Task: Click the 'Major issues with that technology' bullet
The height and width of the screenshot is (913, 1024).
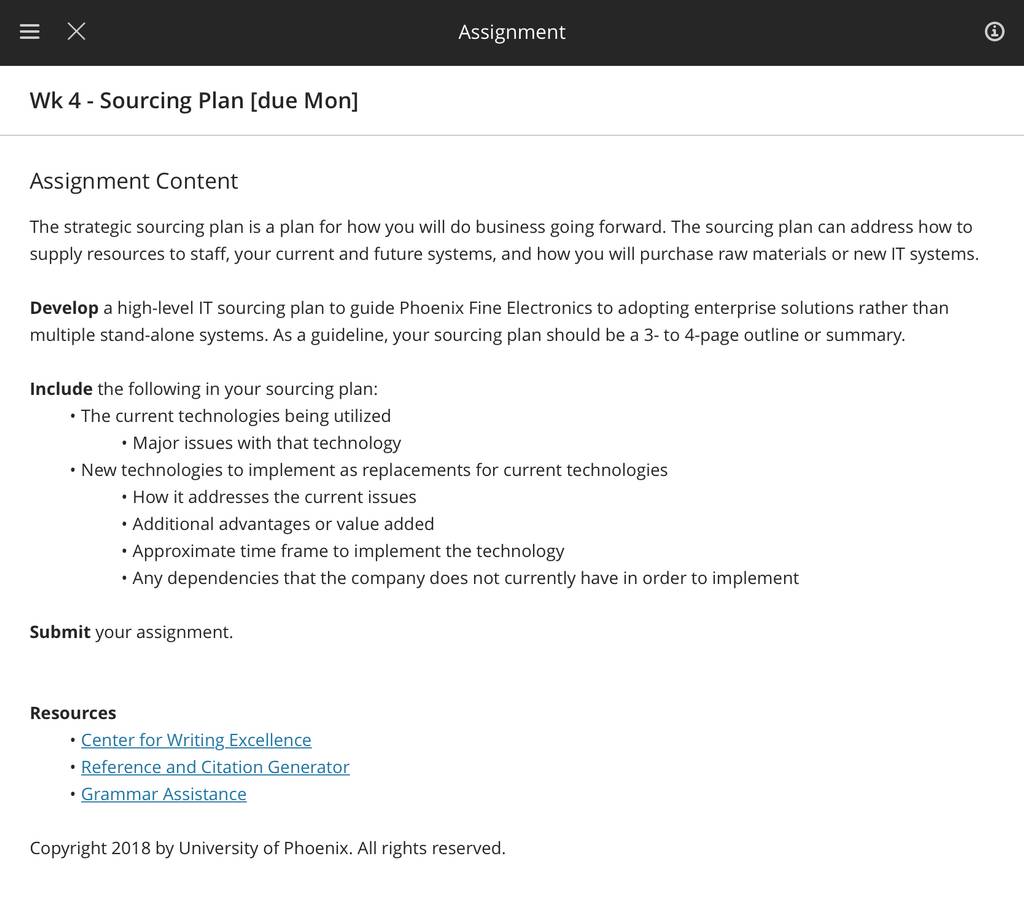Action: tap(266, 443)
